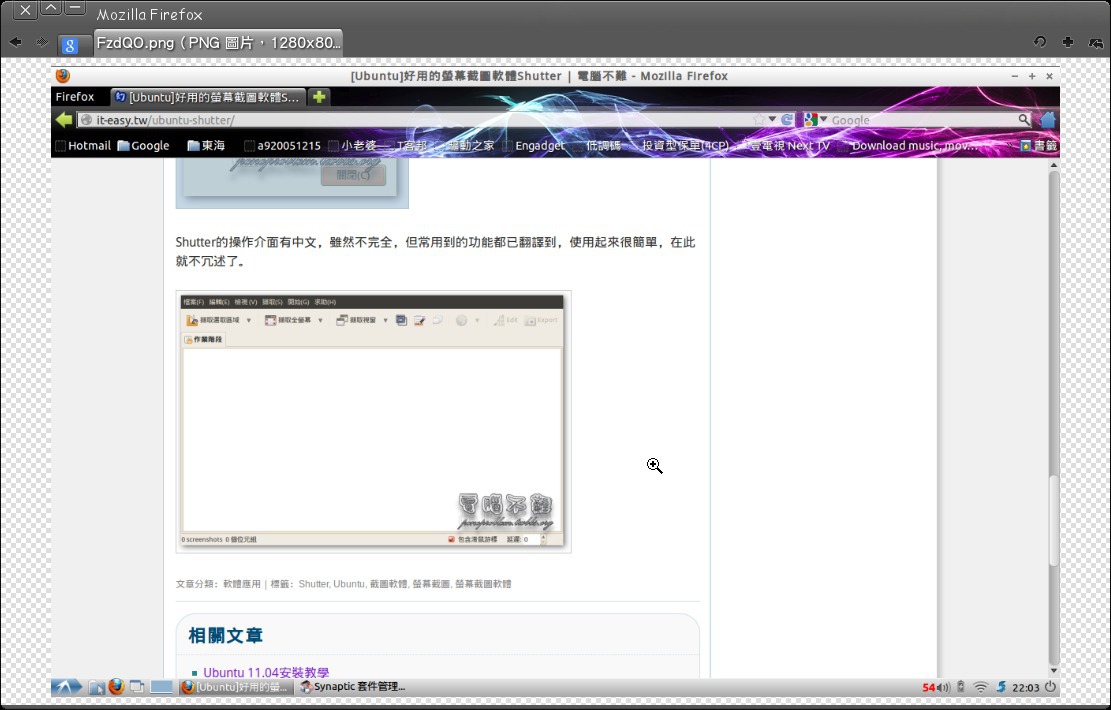Viewport: 1111px width, 710px height.
Task: Click Shutter's 擷取全螢幕 full screen capture icon
Action: (270, 320)
